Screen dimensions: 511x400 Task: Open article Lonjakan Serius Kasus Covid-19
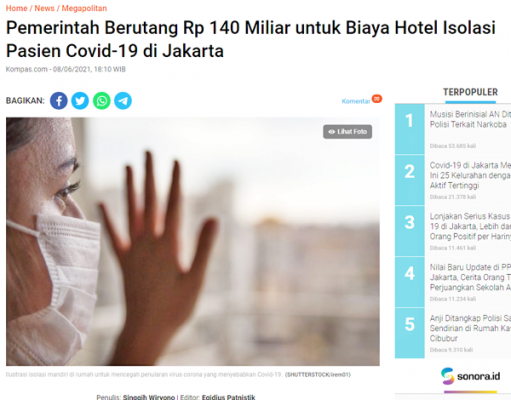click(x=470, y=226)
